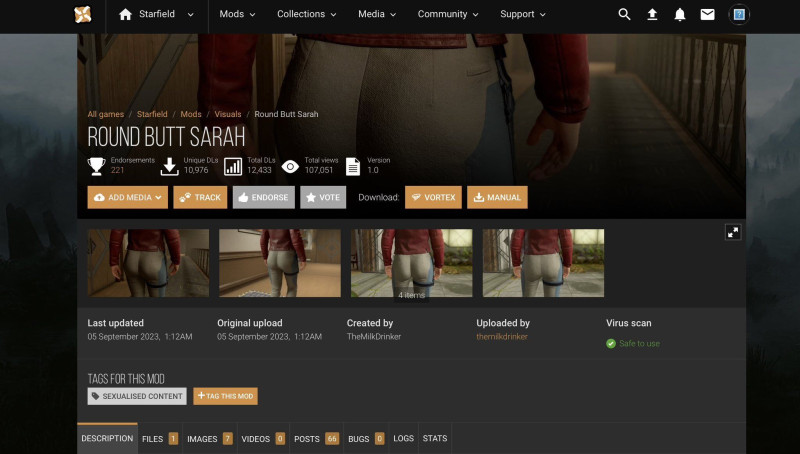Open the Community menu
This screenshot has height=454, width=800.
coord(448,14)
